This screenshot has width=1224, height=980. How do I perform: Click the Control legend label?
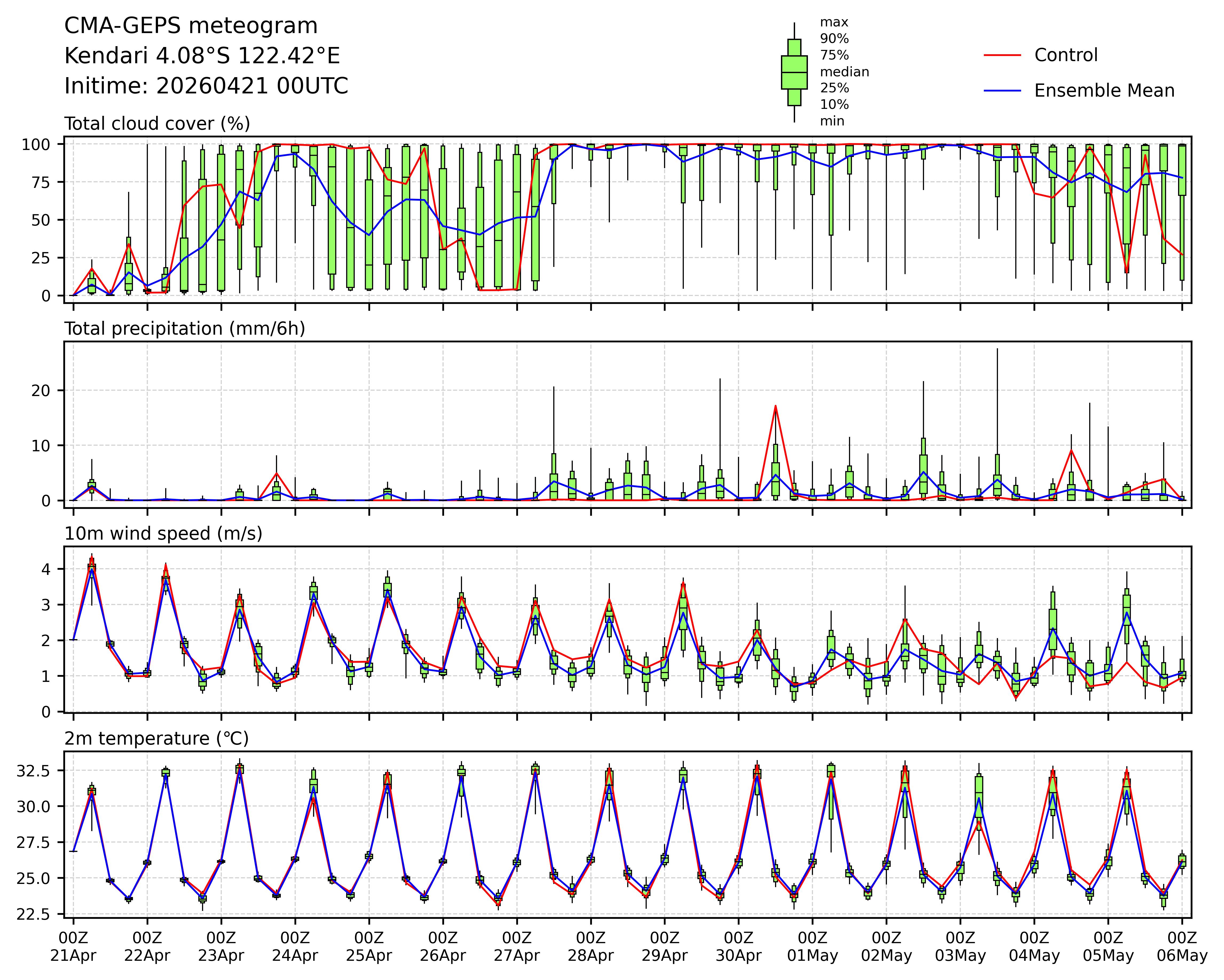1066,55
